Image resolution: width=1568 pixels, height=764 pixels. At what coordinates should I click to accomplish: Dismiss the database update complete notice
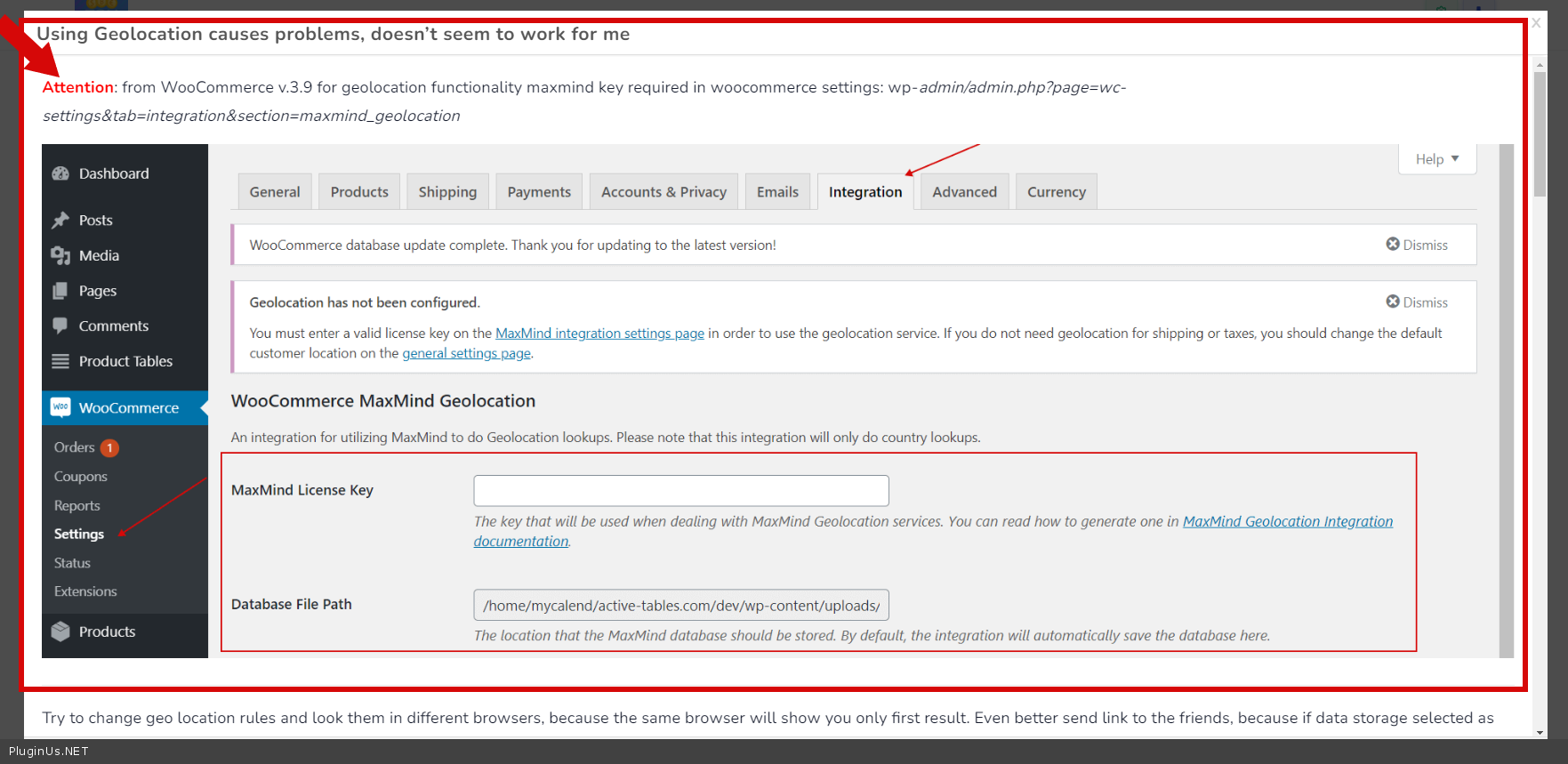click(x=1417, y=245)
